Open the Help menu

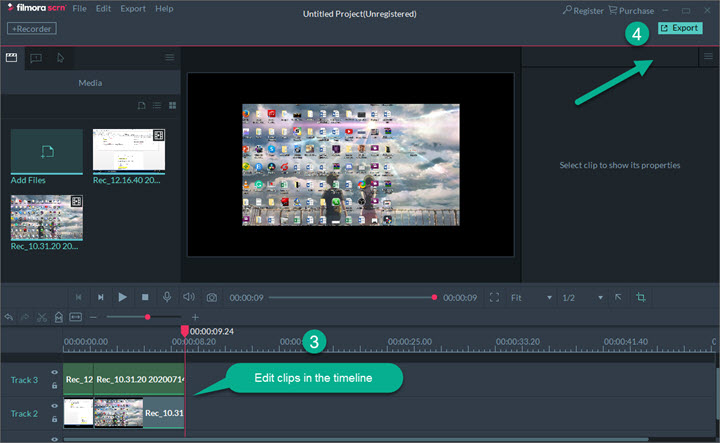click(163, 9)
